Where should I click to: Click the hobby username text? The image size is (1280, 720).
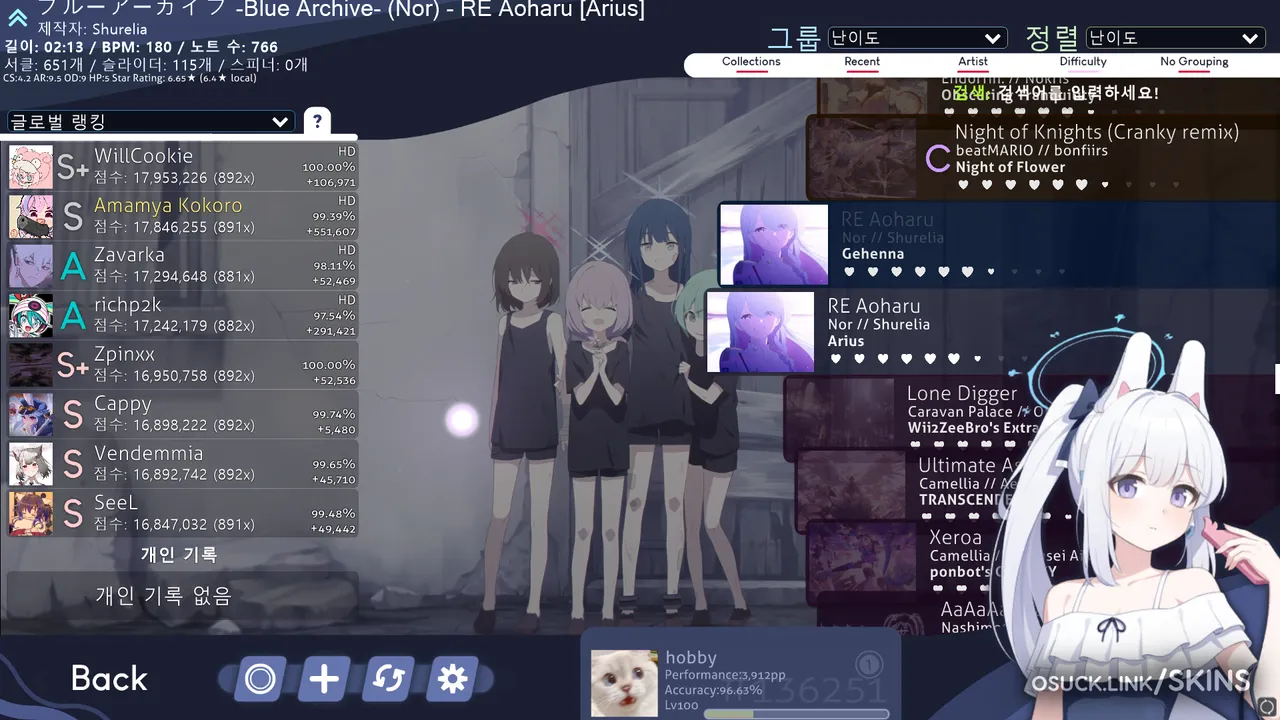tap(691, 657)
